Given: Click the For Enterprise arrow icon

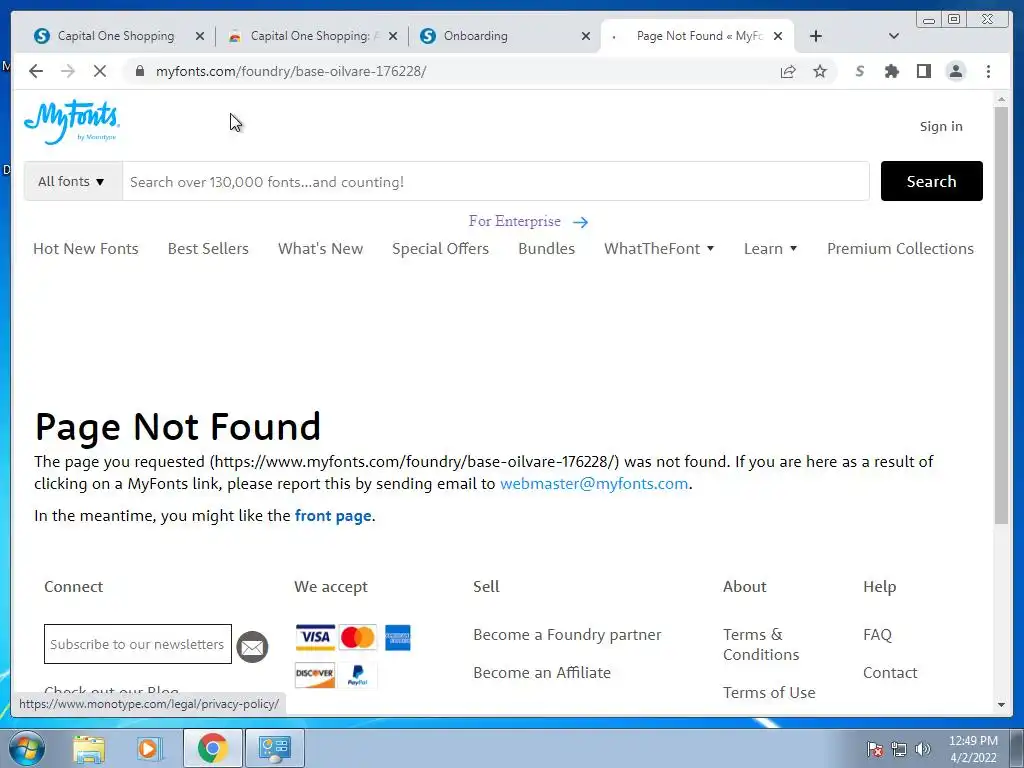Looking at the screenshot, I should point(580,222).
